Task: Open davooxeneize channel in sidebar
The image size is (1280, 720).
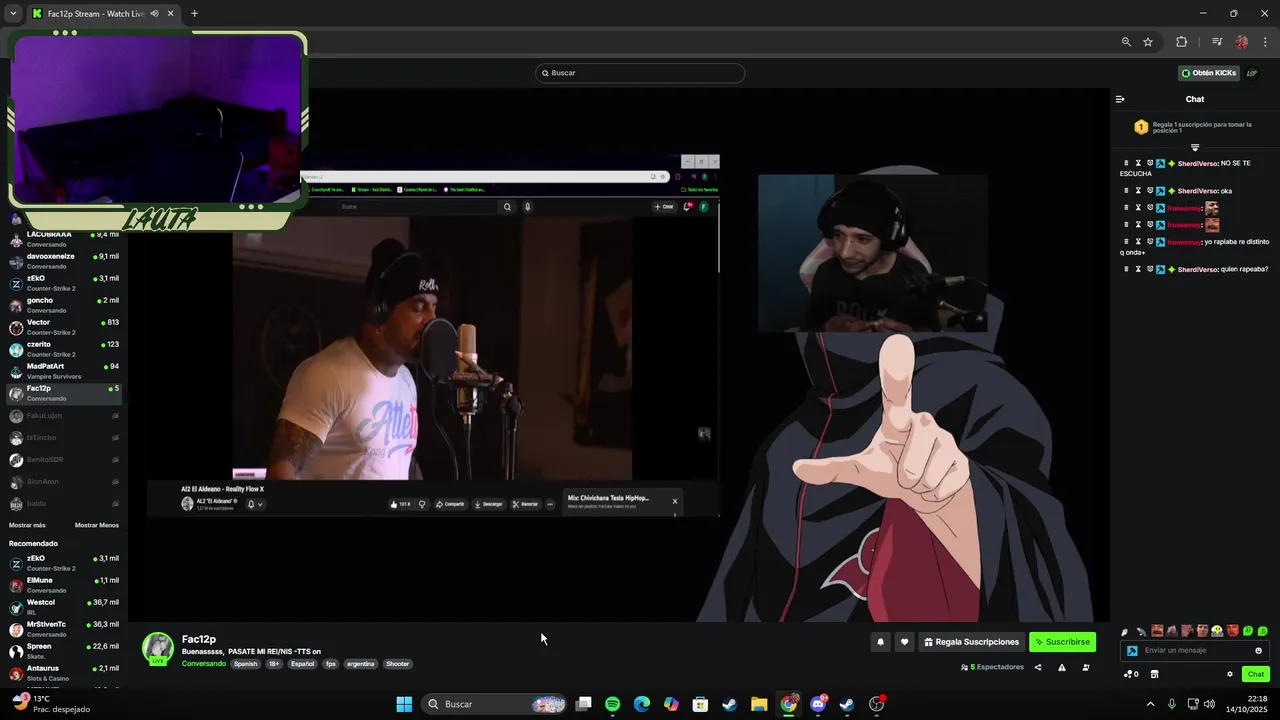Action: [x=64, y=261]
